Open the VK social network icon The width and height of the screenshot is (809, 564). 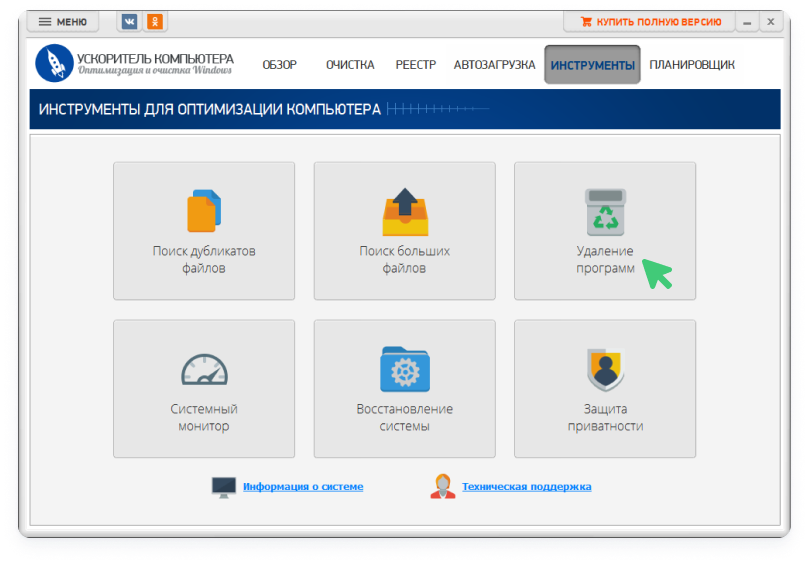129,22
